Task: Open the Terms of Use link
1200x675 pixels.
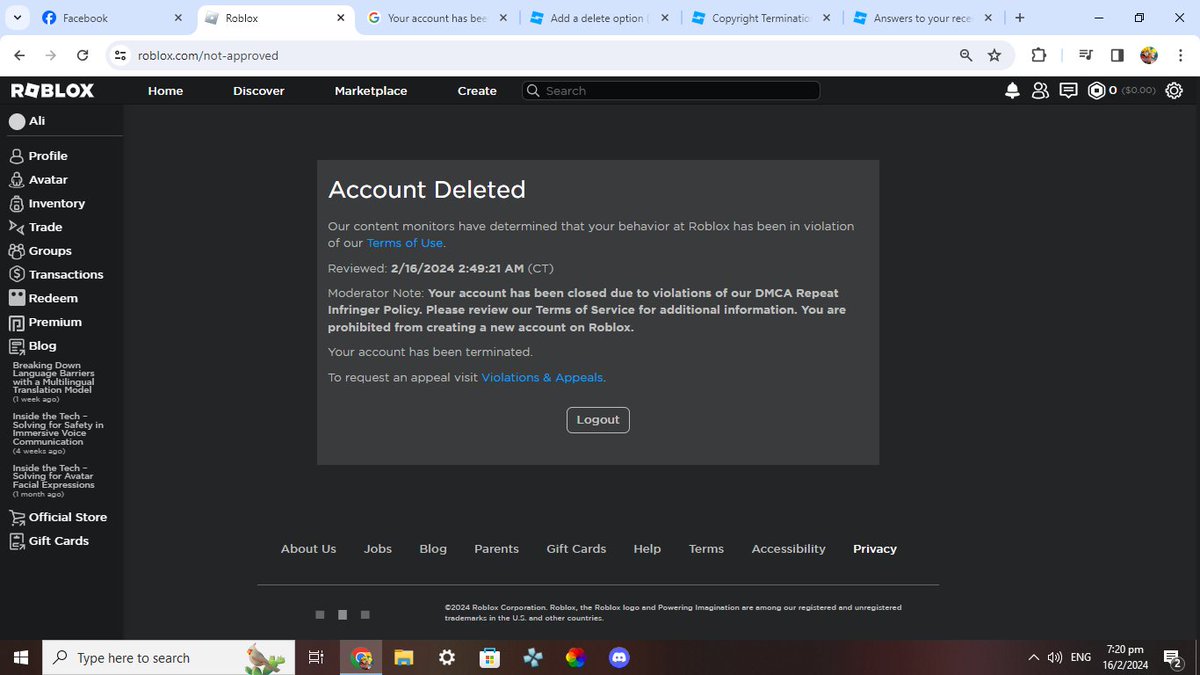Action: pos(405,243)
